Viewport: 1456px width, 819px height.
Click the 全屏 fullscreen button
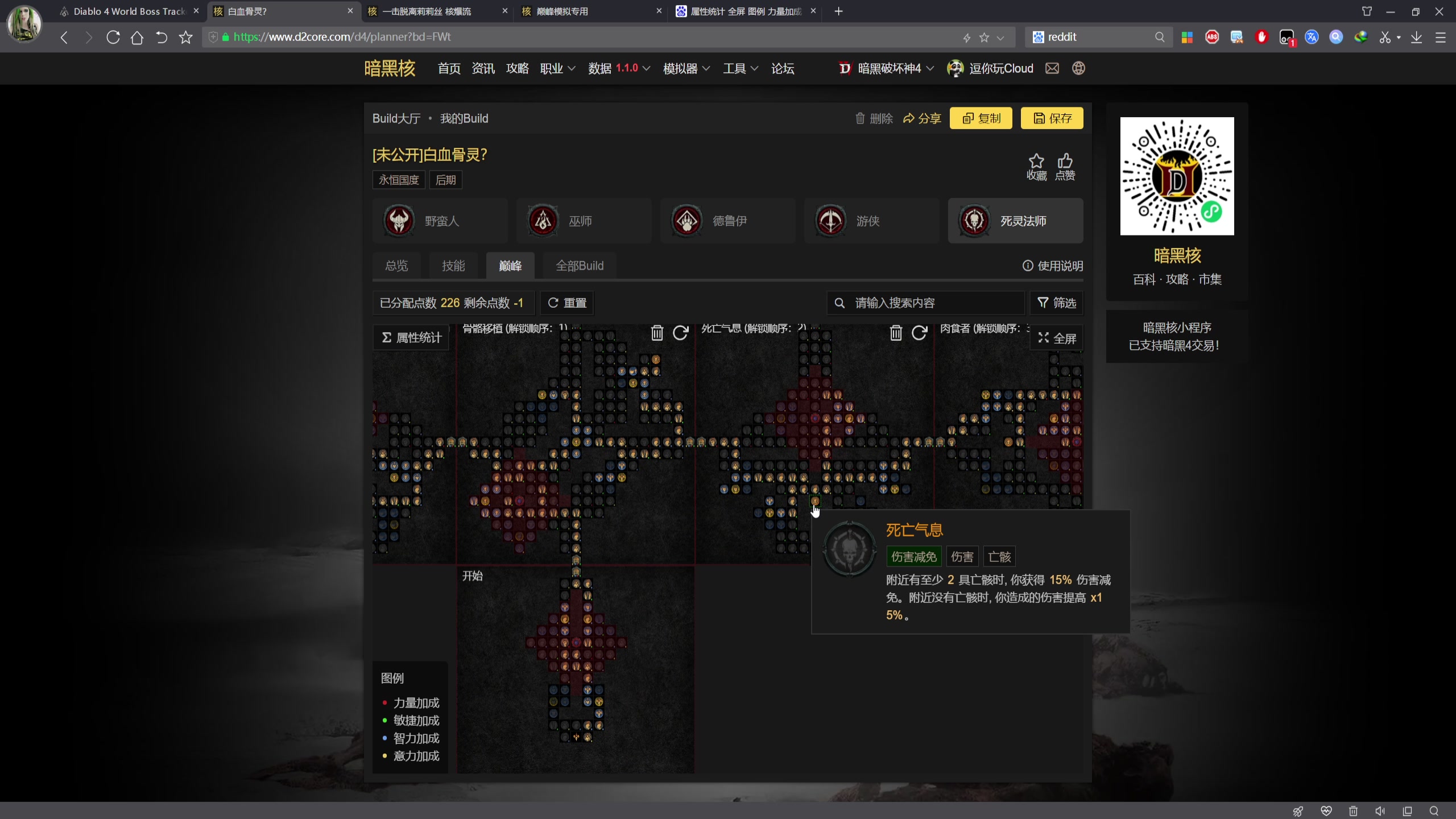[x=1057, y=338]
